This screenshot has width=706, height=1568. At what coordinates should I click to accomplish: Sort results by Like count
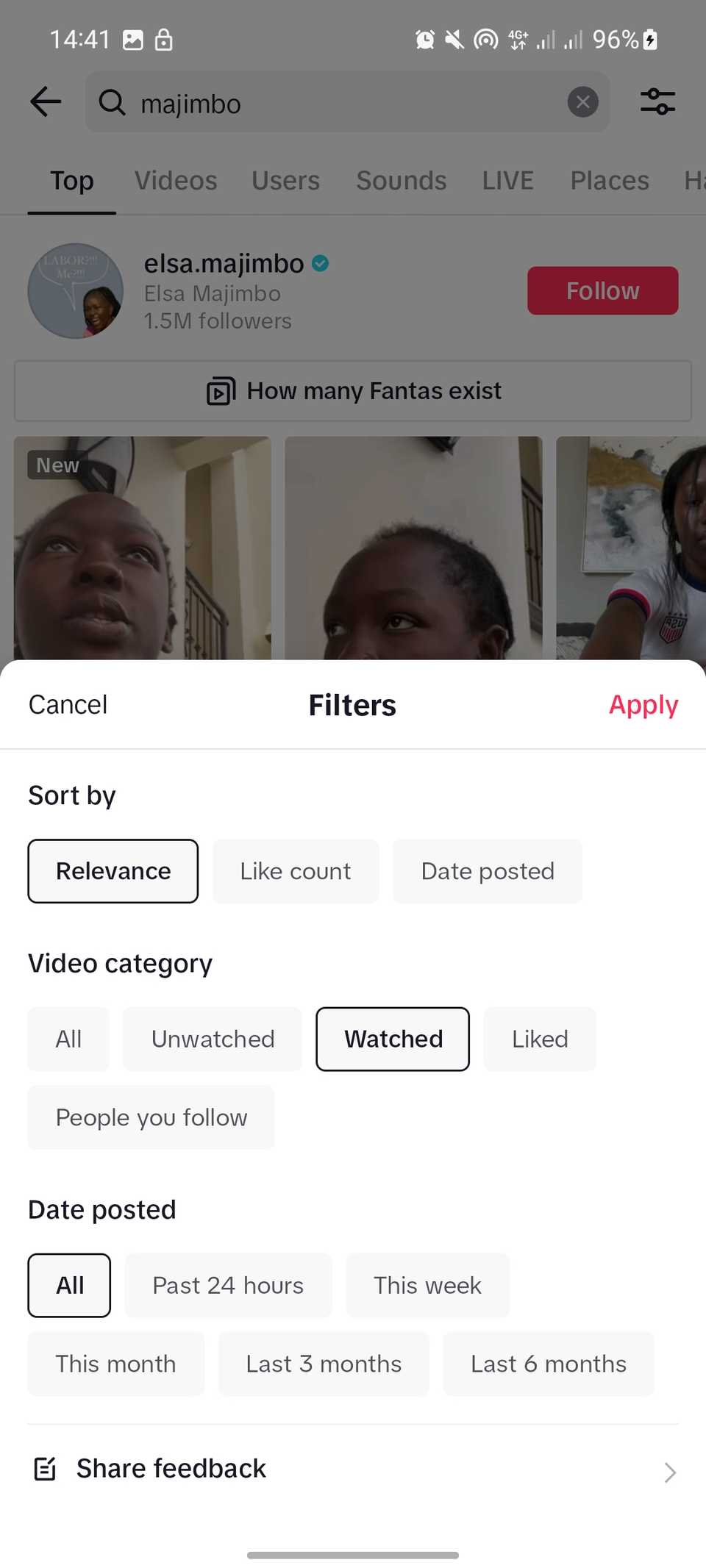click(295, 870)
